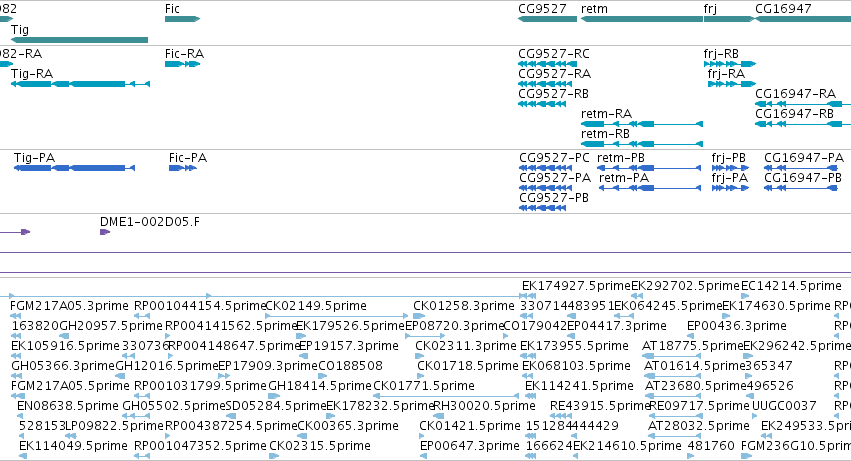Click the EP00436.3prime EST label

(736, 326)
